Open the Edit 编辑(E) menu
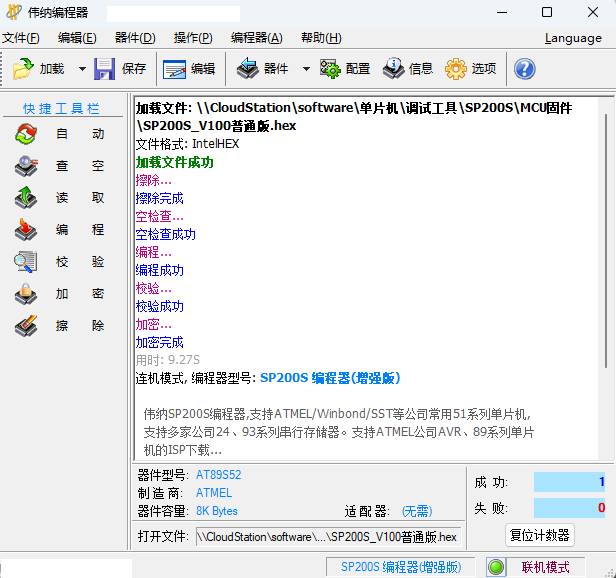Viewport: 616px width, 578px height. (77, 38)
